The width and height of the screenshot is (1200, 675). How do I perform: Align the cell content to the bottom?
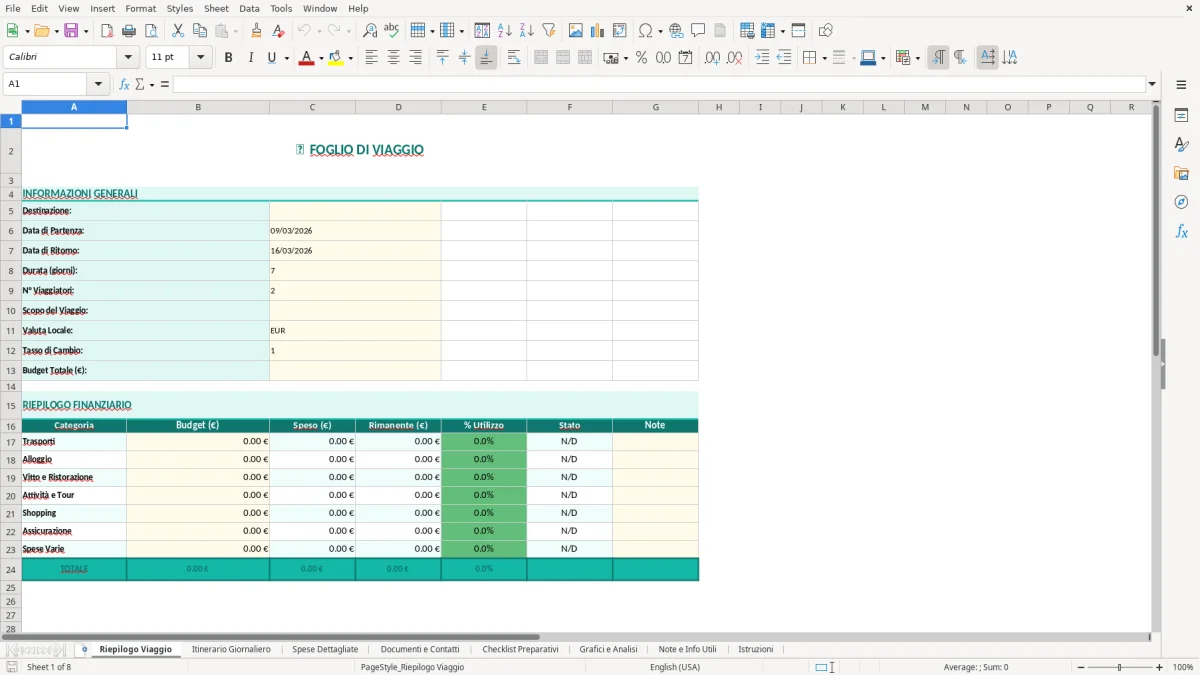point(486,58)
